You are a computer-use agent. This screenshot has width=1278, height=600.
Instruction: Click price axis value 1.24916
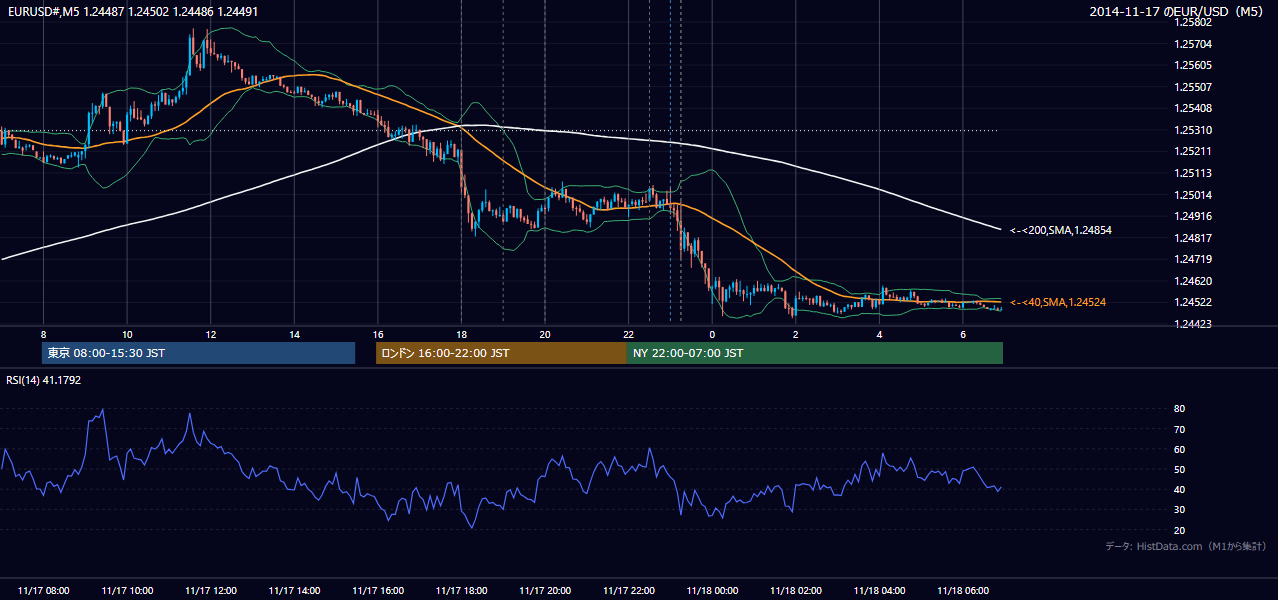[1194, 216]
